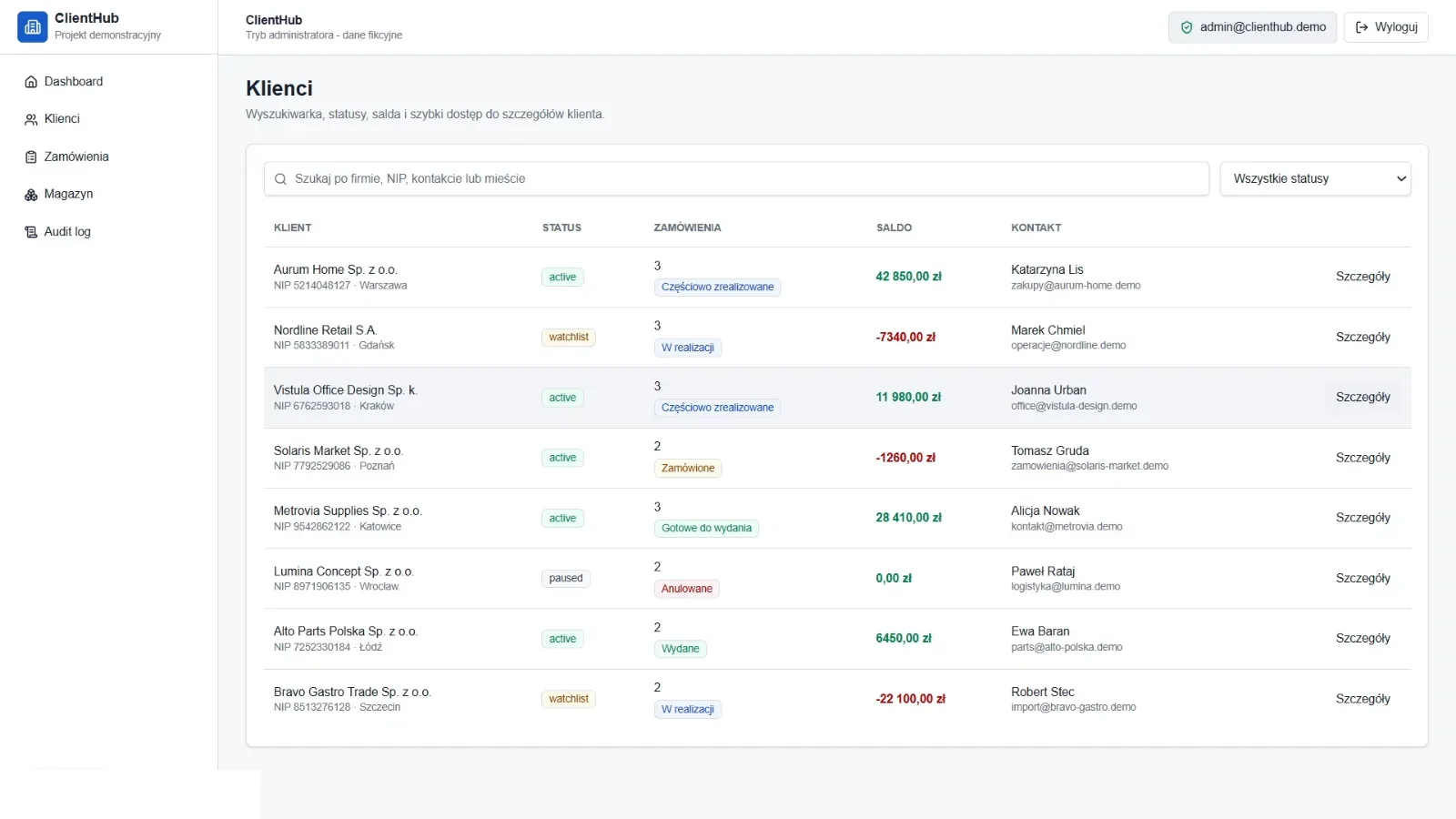Click the logout arrow icon
Screen dimensions: 1456x819
coord(1362,27)
